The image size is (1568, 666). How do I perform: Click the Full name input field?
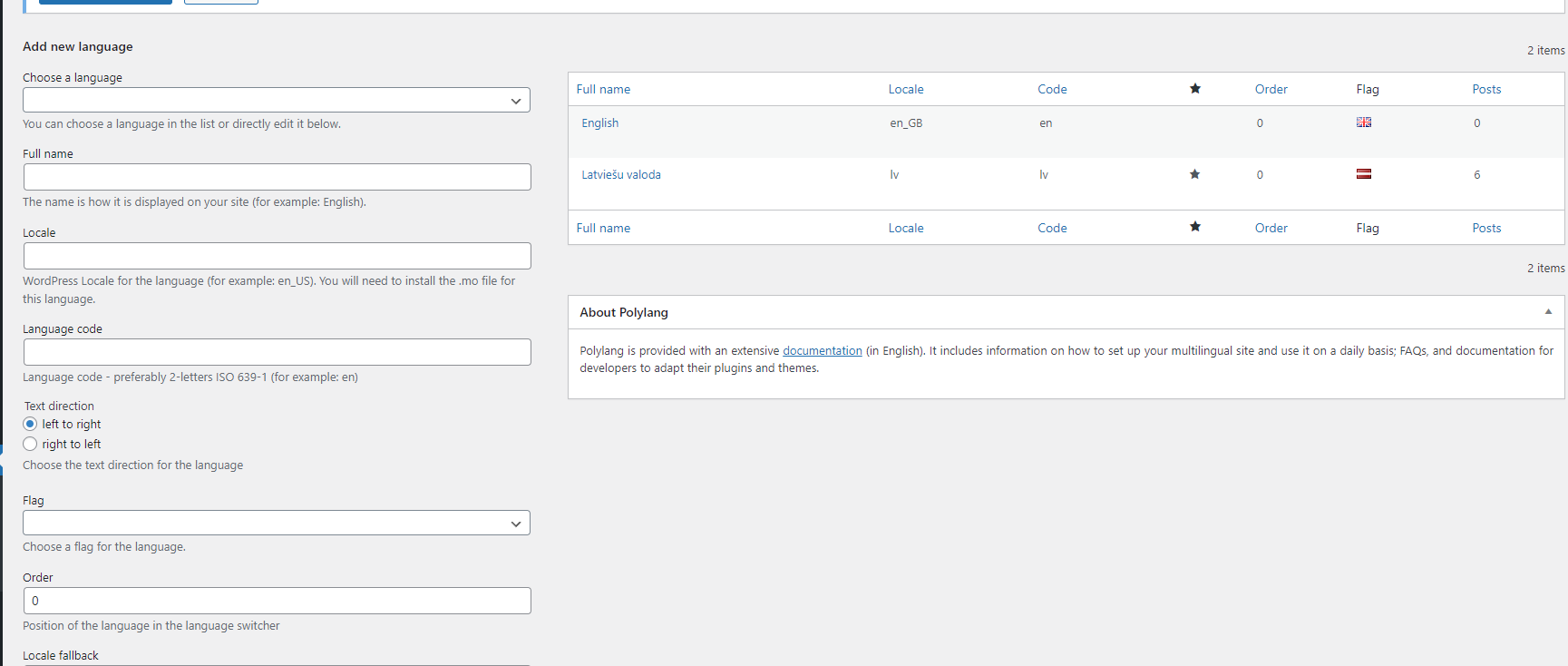pyautogui.click(x=277, y=177)
